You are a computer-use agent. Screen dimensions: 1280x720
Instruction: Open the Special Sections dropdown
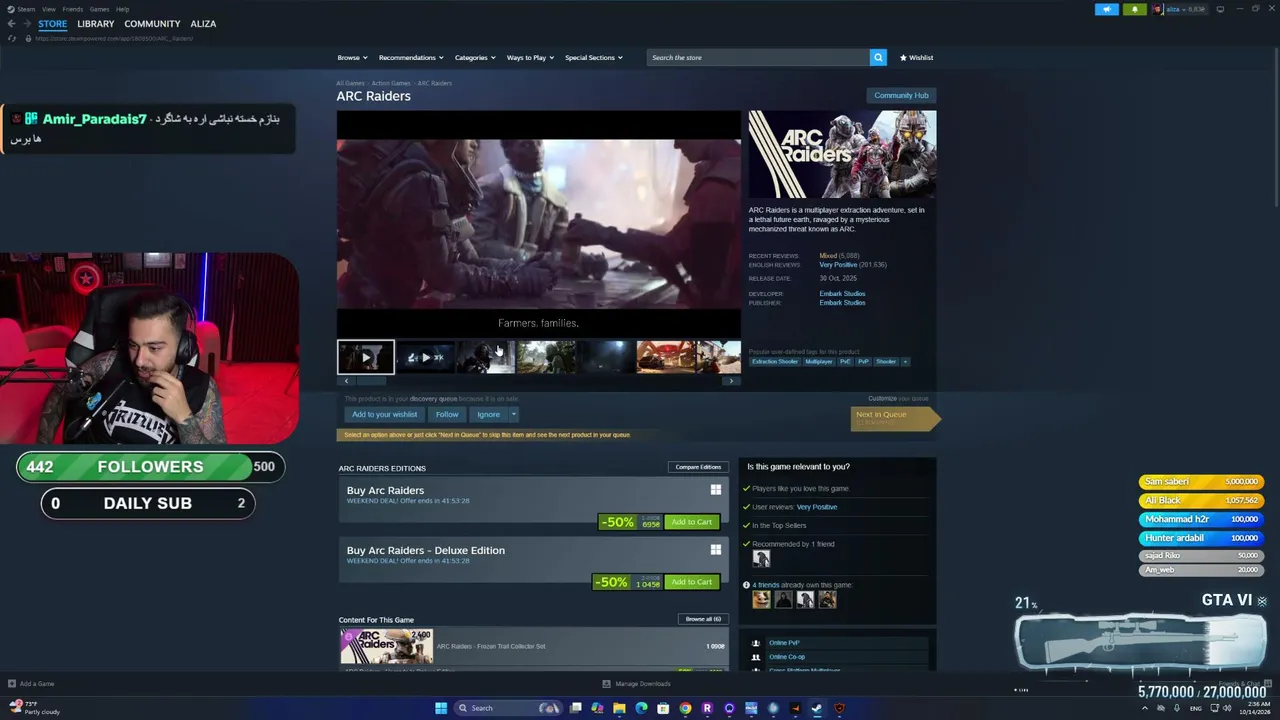[x=594, y=57]
